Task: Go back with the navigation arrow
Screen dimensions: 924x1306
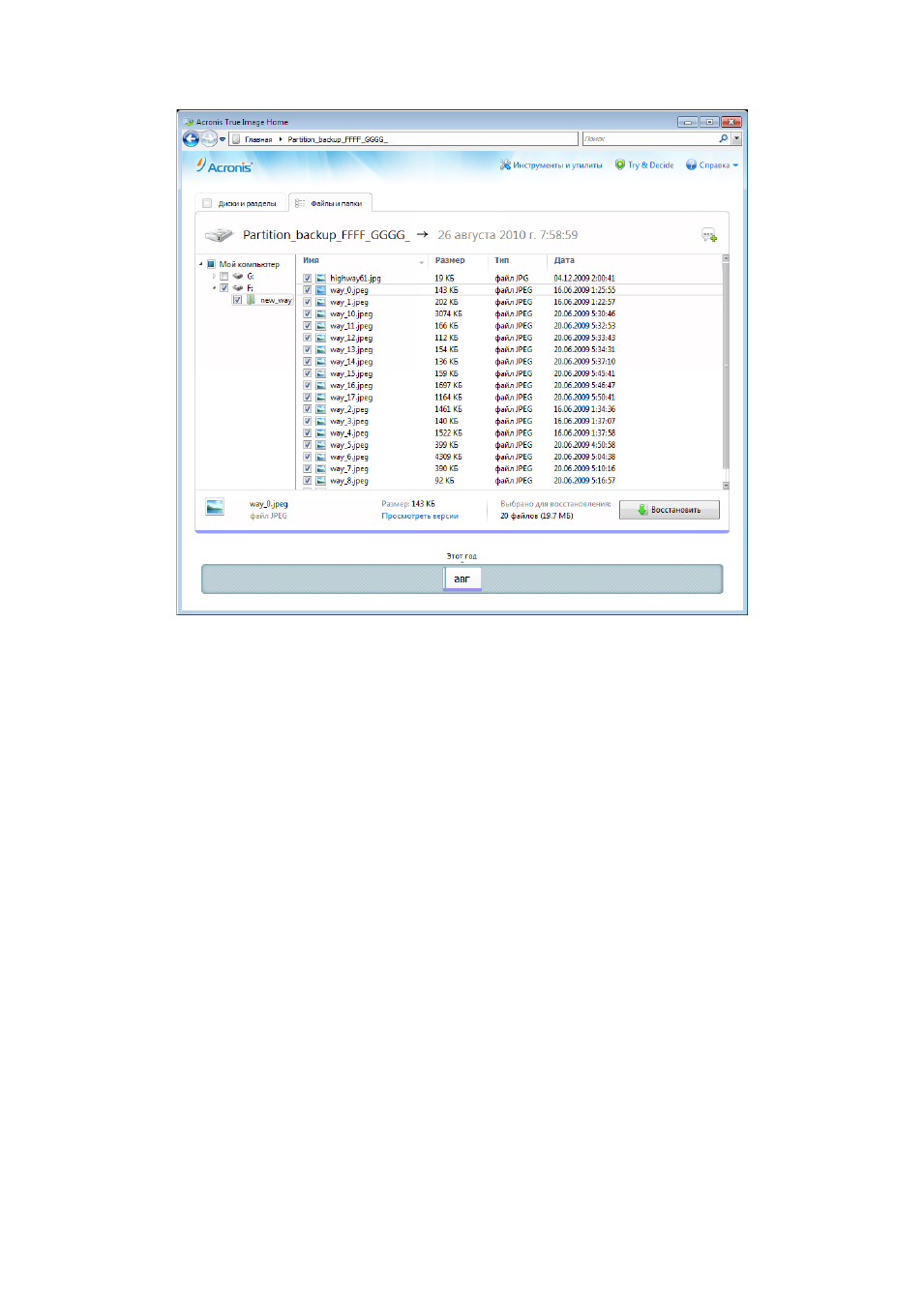Action: click(x=191, y=138)
